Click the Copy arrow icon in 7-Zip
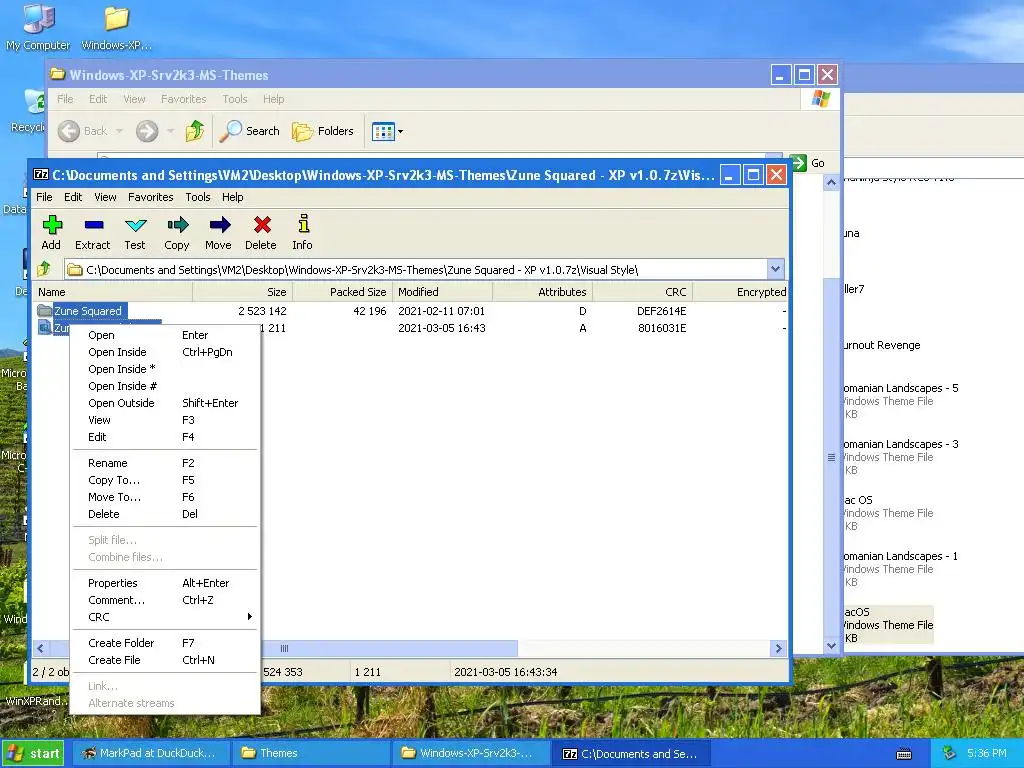This screenshot has height=768, width=1024. [177, 225]
